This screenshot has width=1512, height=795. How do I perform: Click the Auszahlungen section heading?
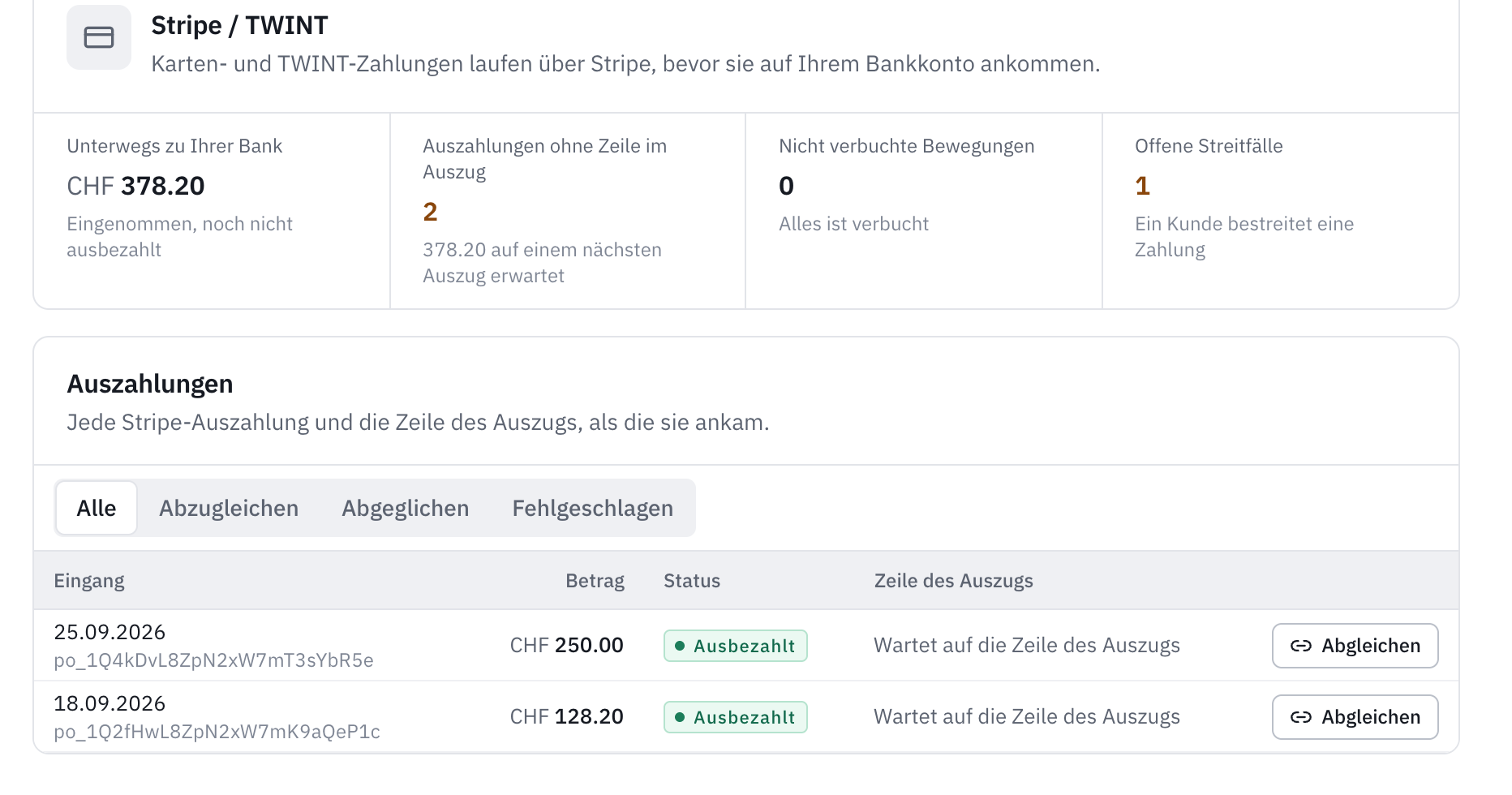pos(150,384)
